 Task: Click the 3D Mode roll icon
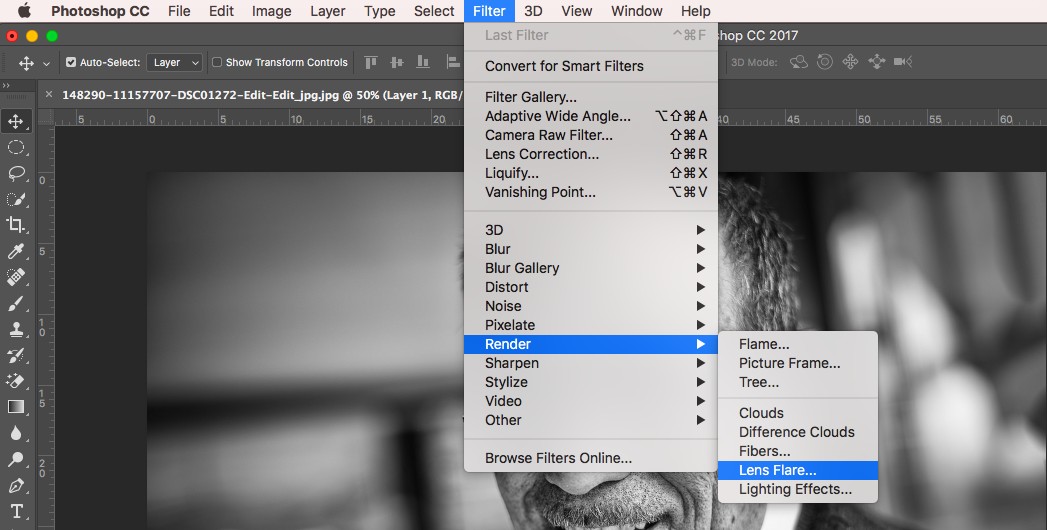[x=825, y=62]
